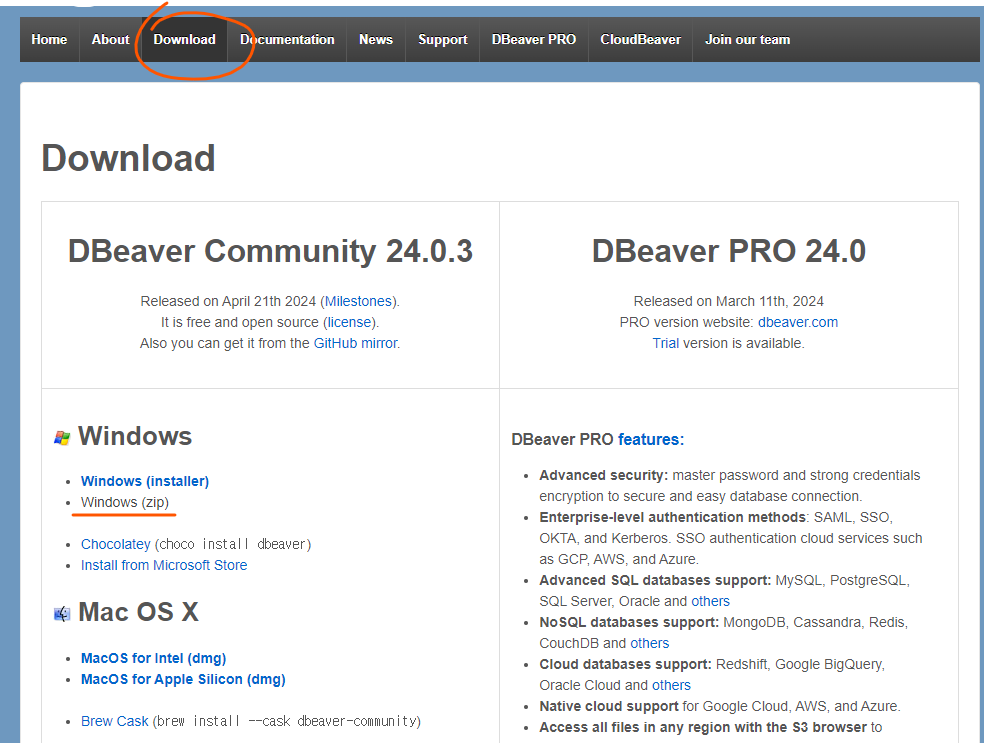Click the DBeaver PRO 24.0 heading

[729, 251]
